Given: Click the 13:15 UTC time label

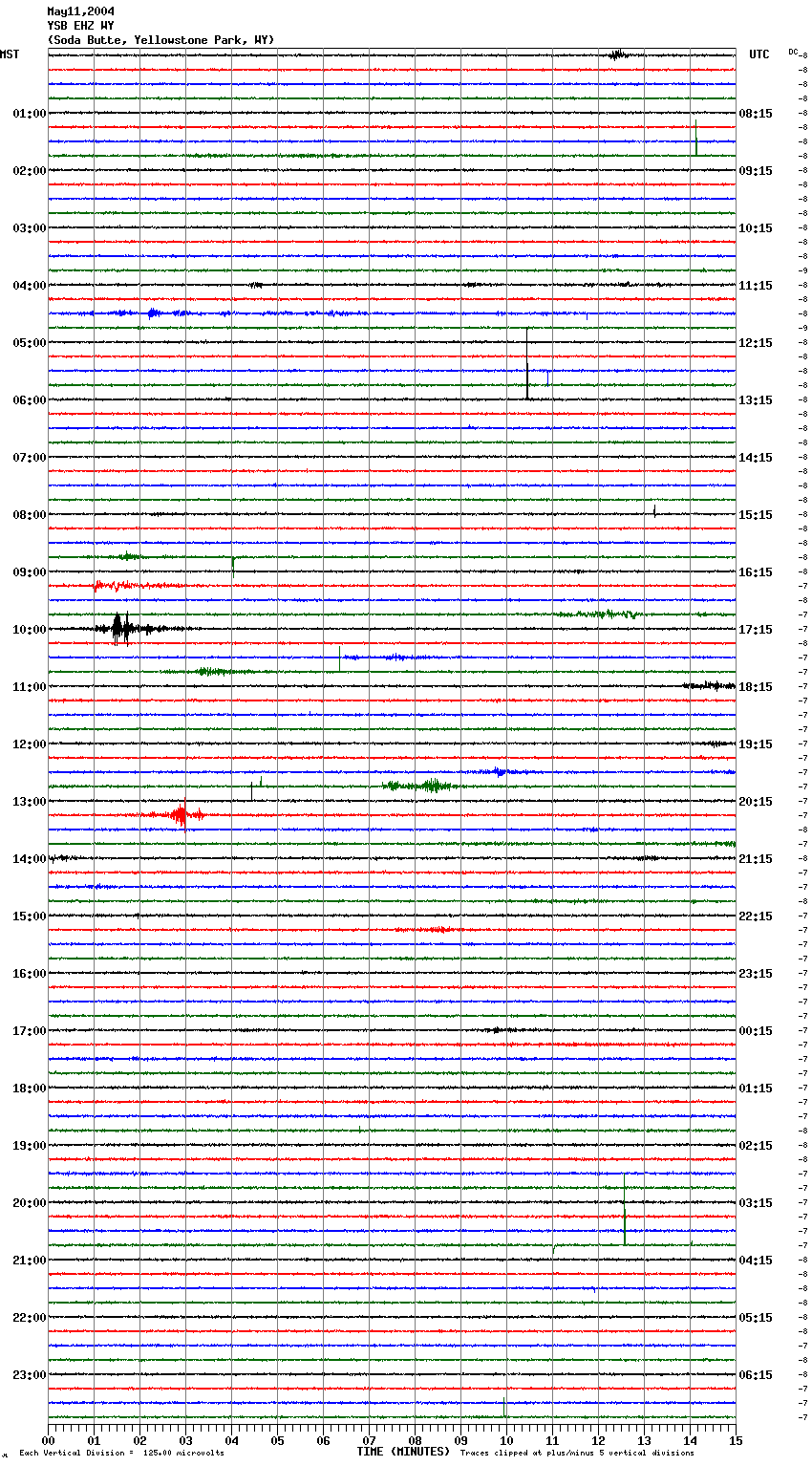Looking at the screenshot, I should click(756, 400).
